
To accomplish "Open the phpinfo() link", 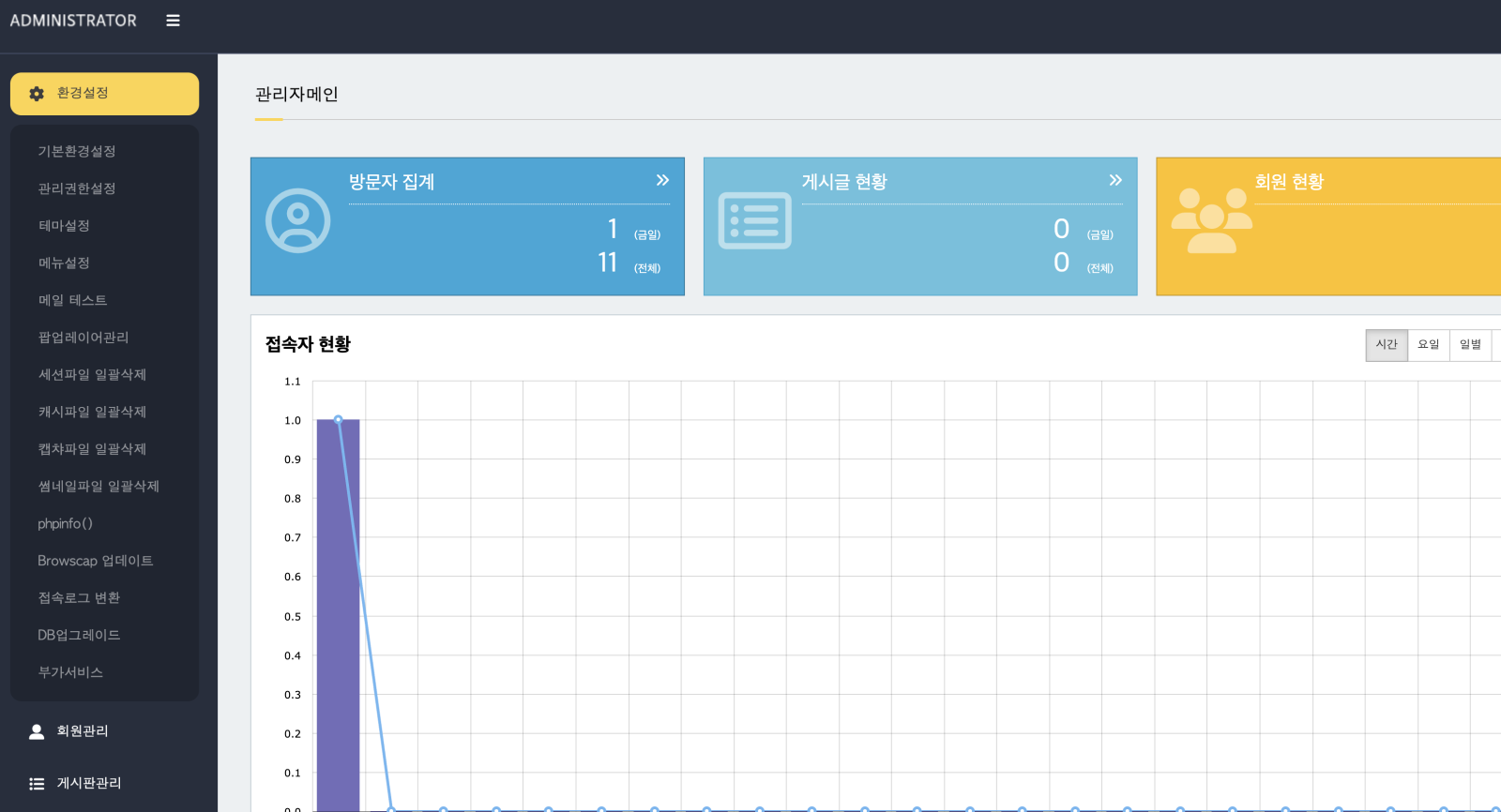I will pyautogui.click(x=65, y=523).
